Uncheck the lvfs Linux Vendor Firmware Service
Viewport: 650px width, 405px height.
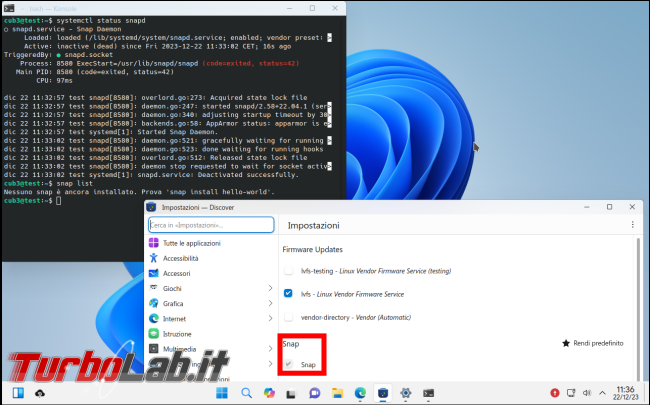pyautogui.click(x=288, y=294)
